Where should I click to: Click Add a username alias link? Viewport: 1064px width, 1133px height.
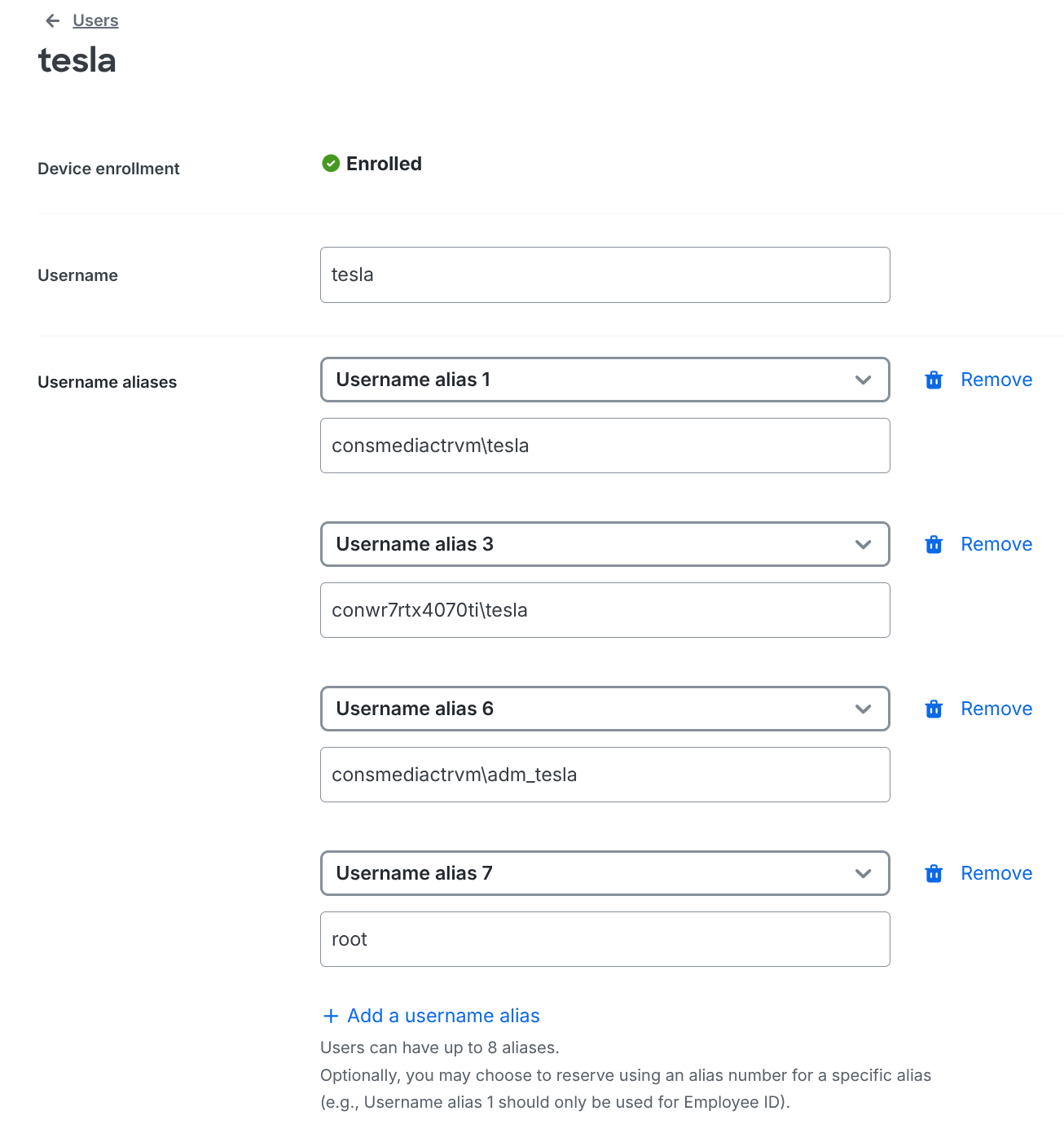click(443, 1016)
